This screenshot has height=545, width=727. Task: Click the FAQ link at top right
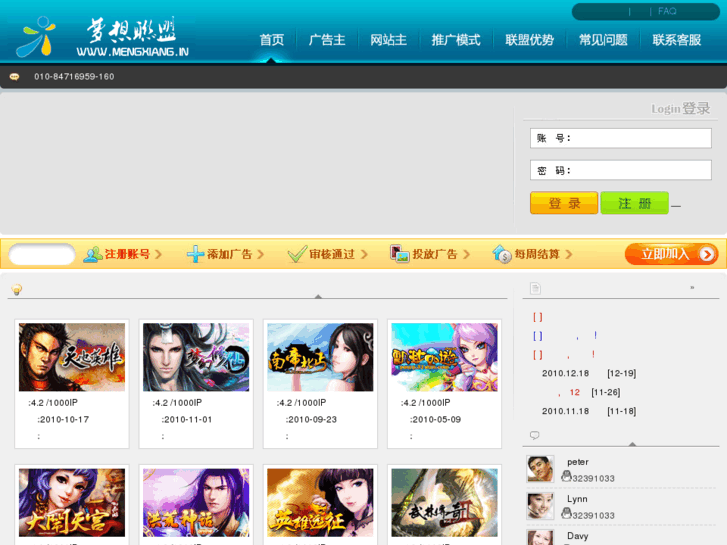tap(667, 11)
